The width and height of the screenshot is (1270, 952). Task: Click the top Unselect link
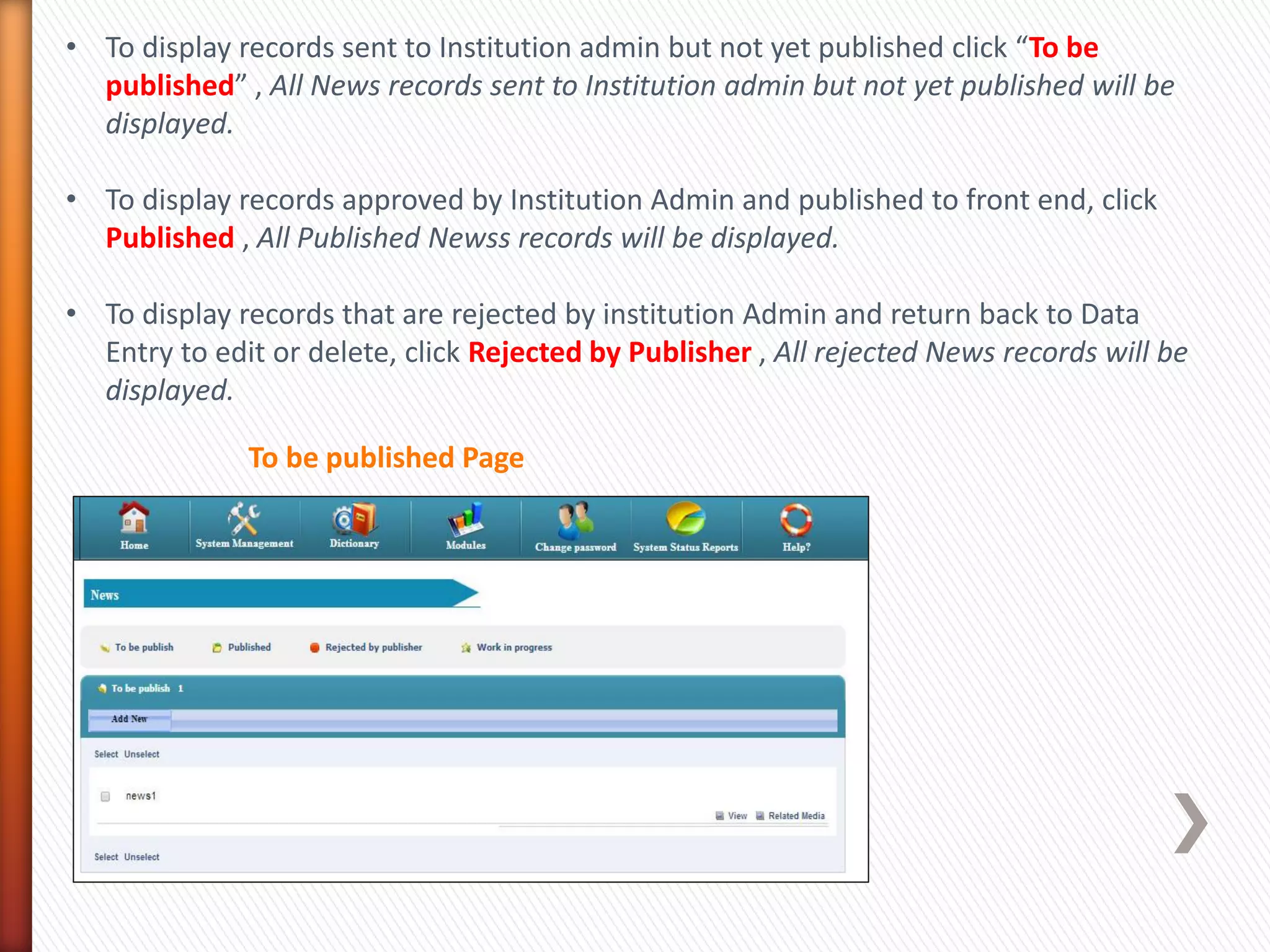tap(141, 754)
